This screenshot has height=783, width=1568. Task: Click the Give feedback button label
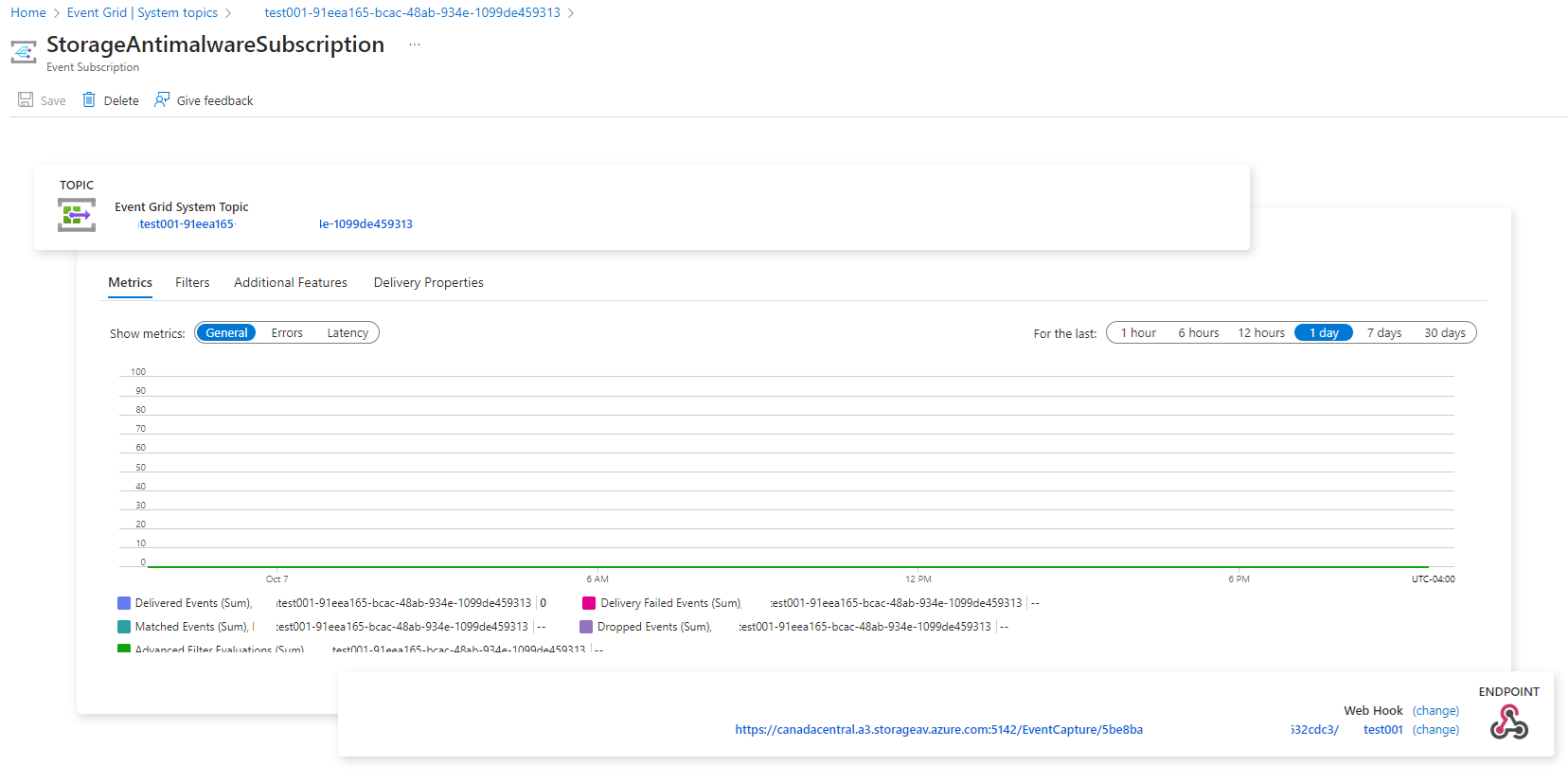point(215,101)
